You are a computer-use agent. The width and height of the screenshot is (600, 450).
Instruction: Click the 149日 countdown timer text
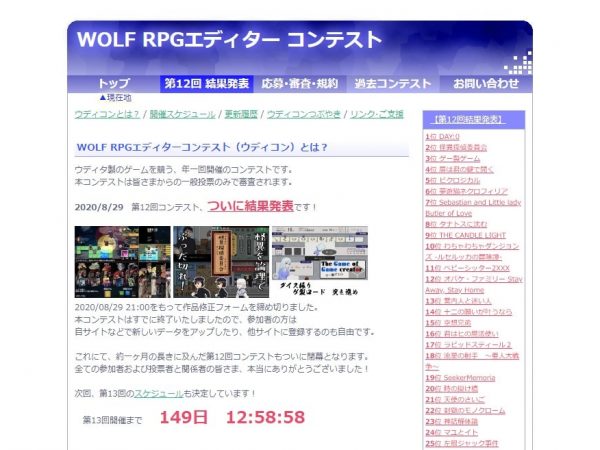point(184,417)
